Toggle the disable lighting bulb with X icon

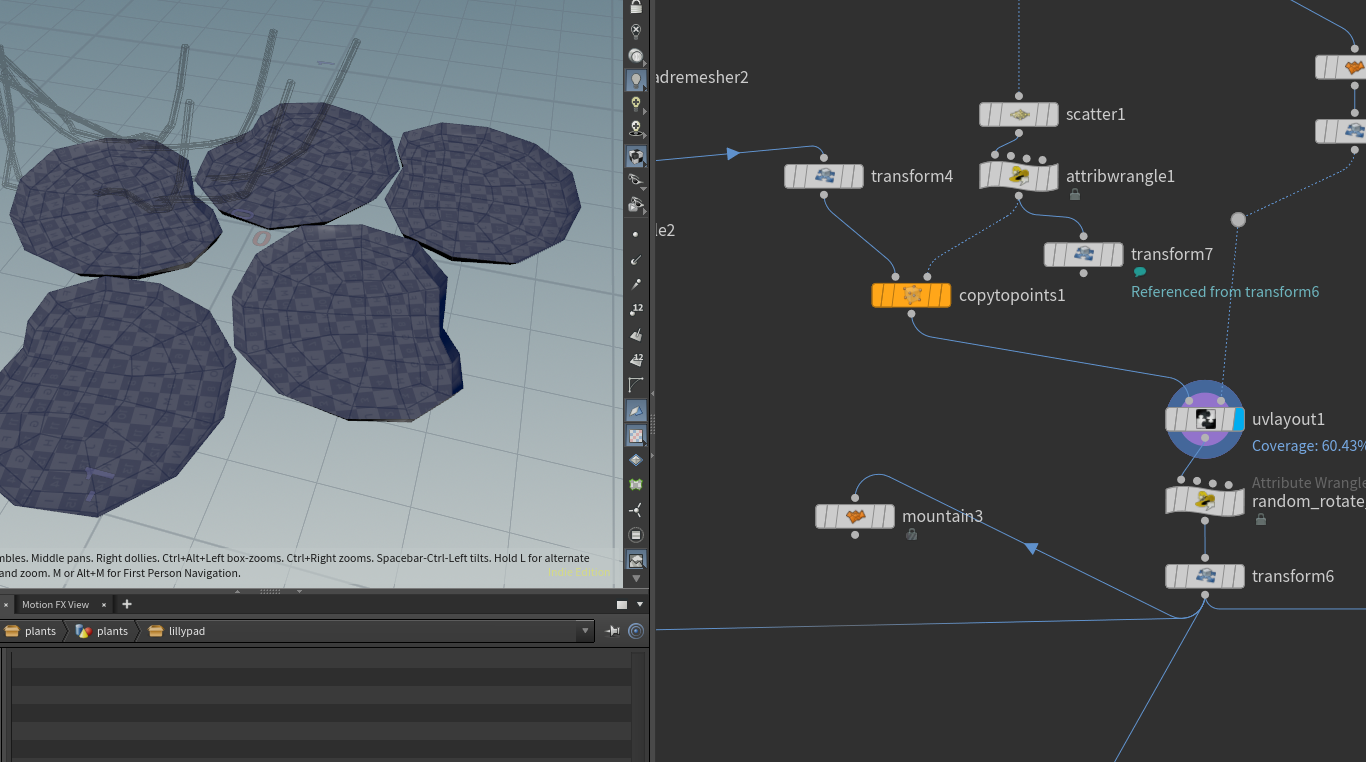tap(636, 31)
